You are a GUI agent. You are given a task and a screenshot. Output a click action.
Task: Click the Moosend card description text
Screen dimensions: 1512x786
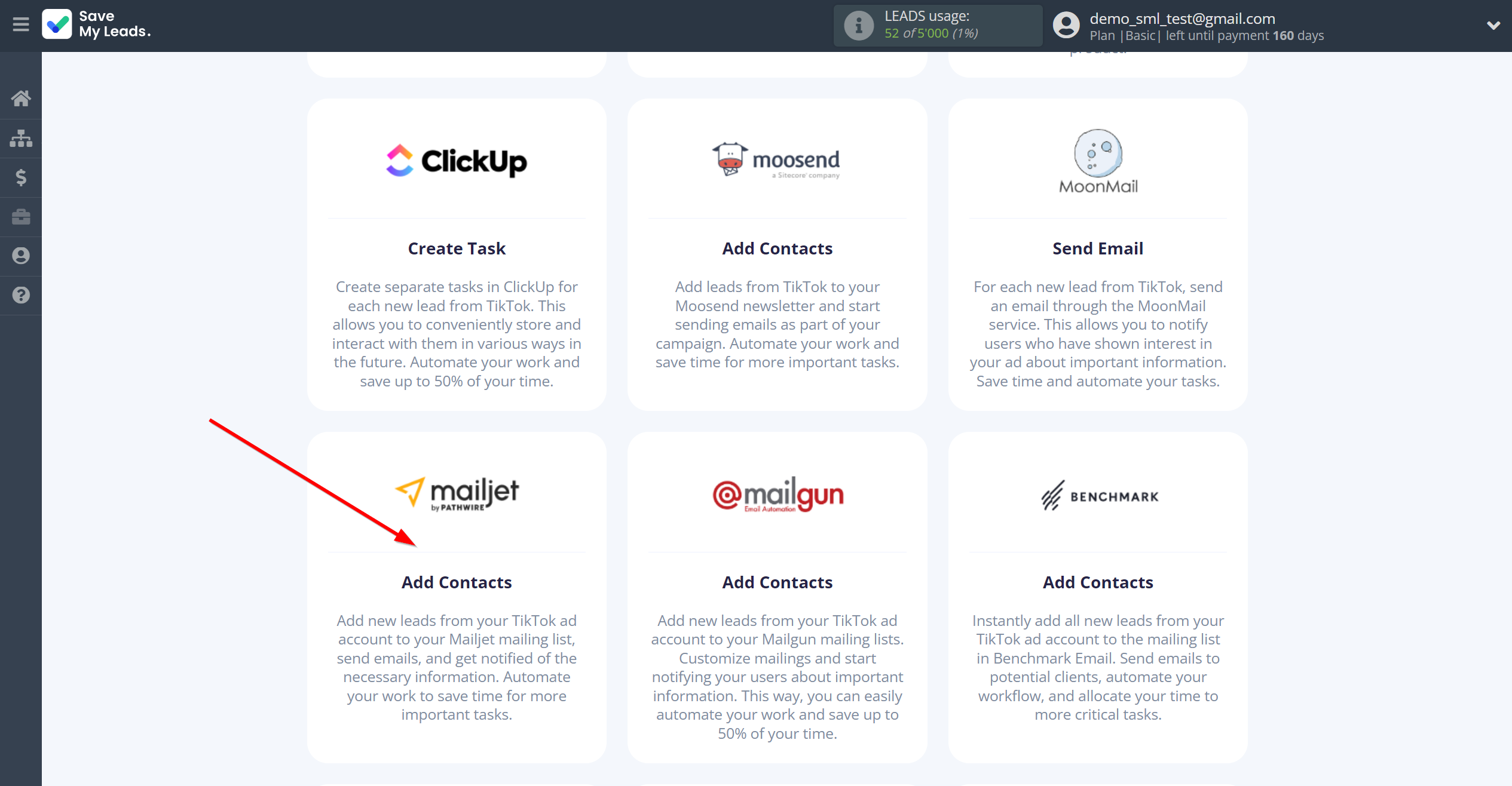[x=777, y=324]
